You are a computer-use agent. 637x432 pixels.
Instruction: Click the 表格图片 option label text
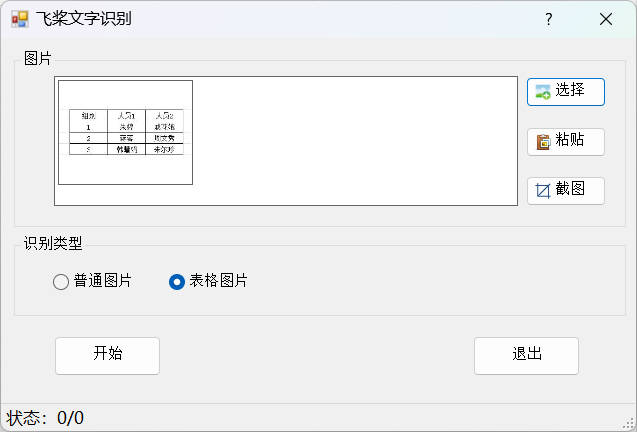(x=219, y=281)
